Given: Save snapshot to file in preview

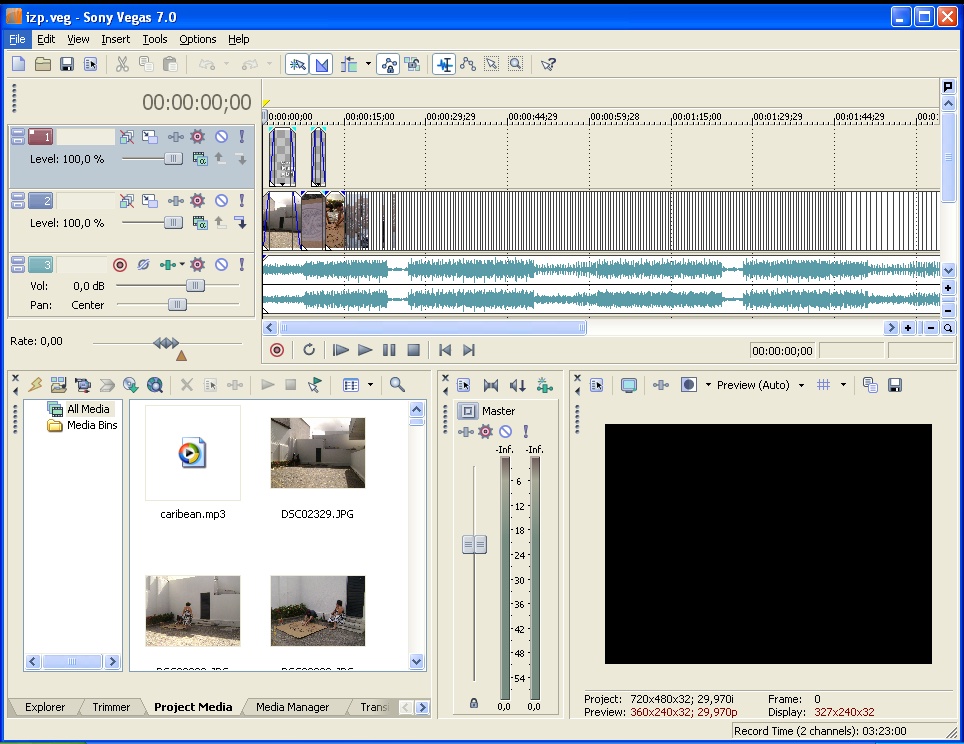Looking at the screenshot, I should click(x=895, y=385).
